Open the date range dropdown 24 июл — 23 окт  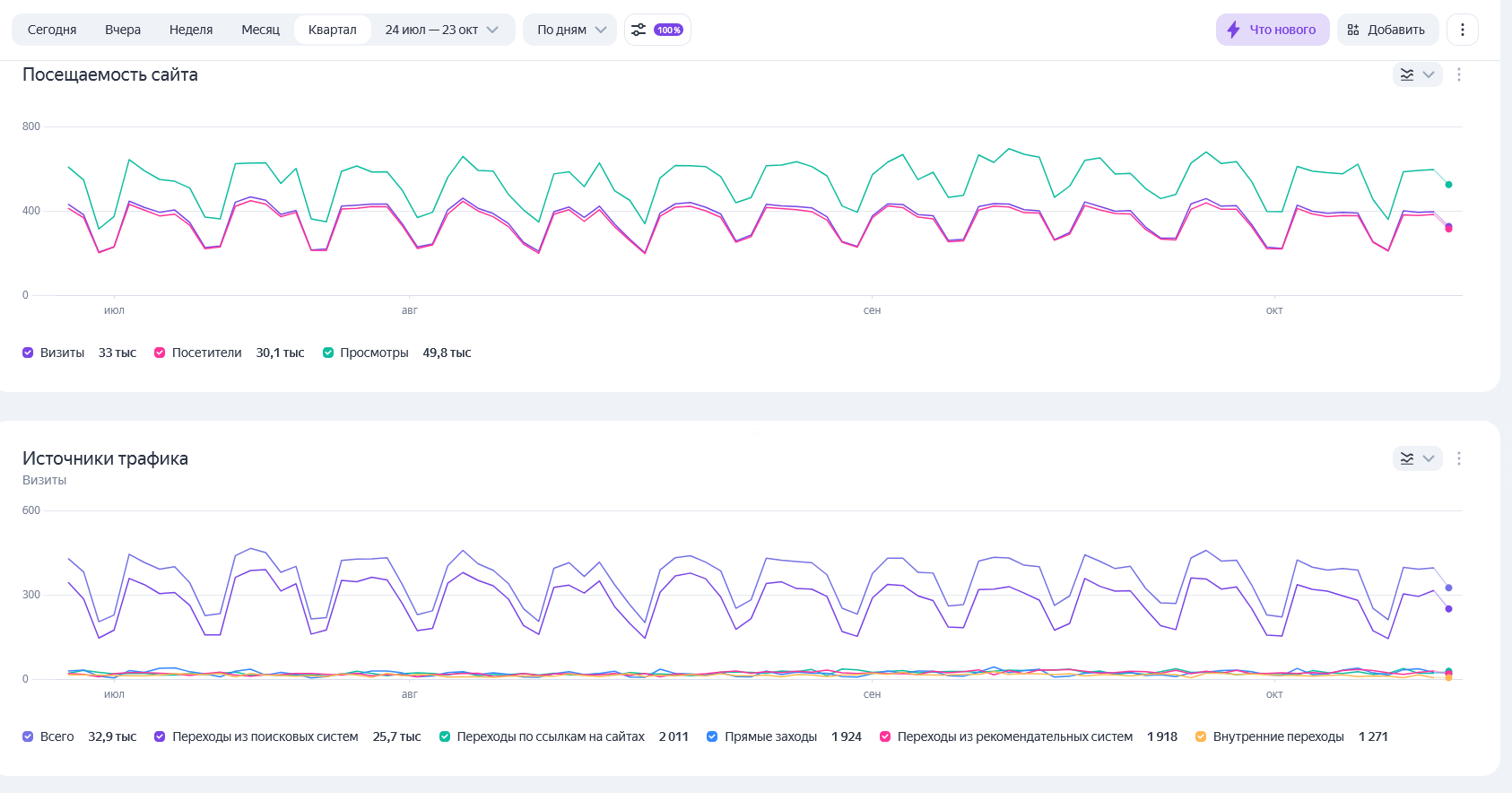click(x=441, y=30)
